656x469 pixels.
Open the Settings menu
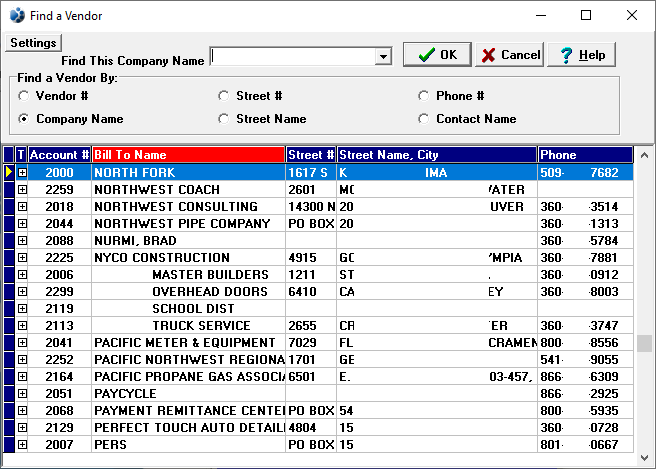pos(33,43)
